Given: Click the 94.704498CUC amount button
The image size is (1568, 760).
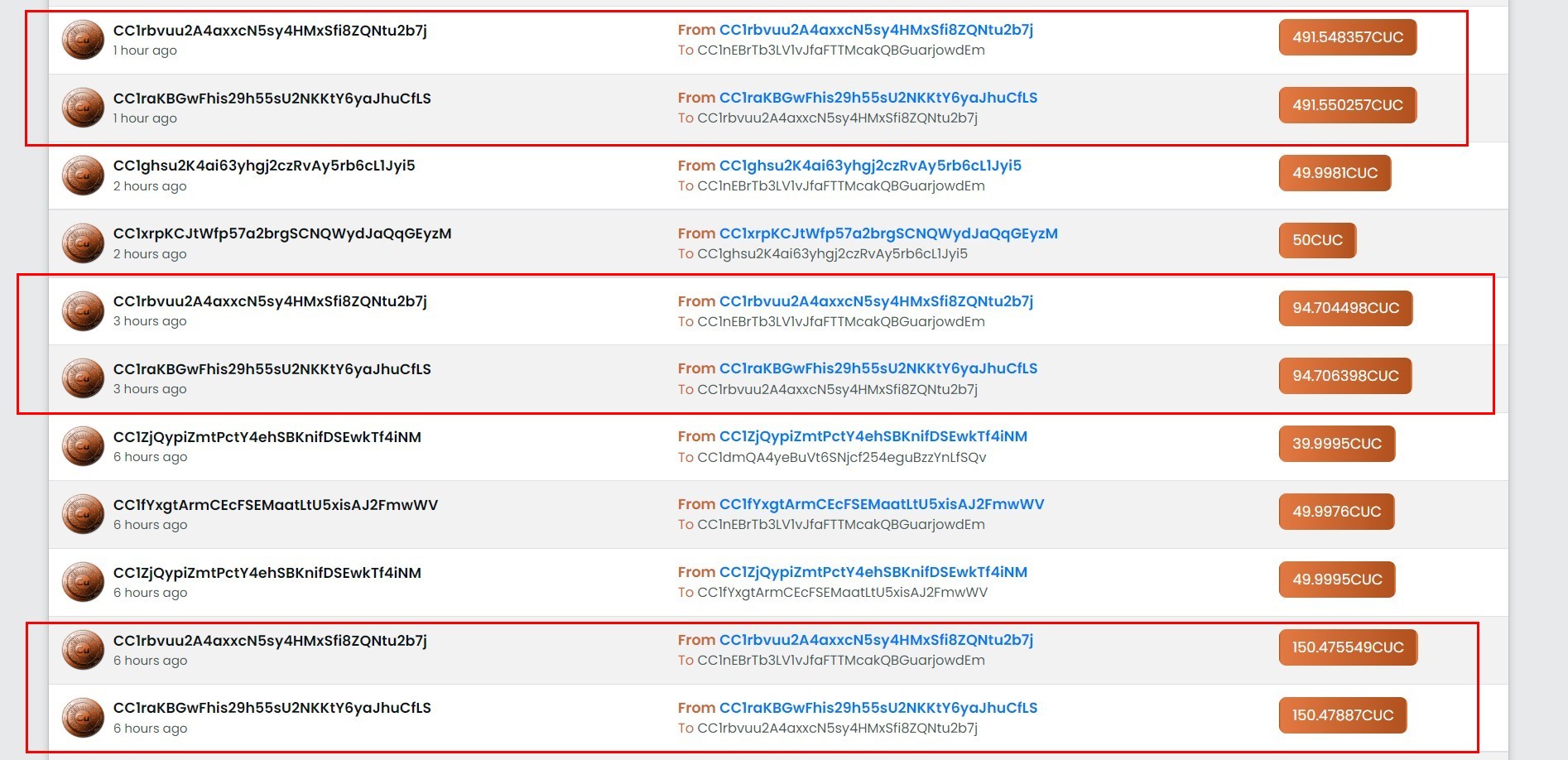Looking at the screenshot, I should tap(1345, 308).
